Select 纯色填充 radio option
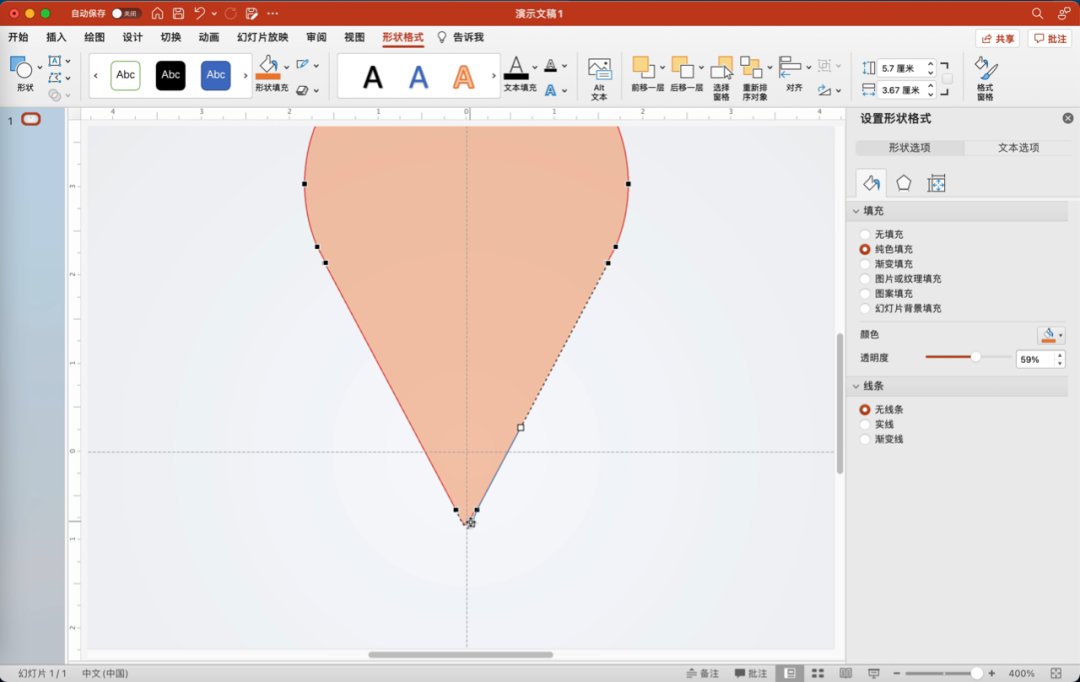Viewport: 1080px width, 682px height. [x=864, y=249]
